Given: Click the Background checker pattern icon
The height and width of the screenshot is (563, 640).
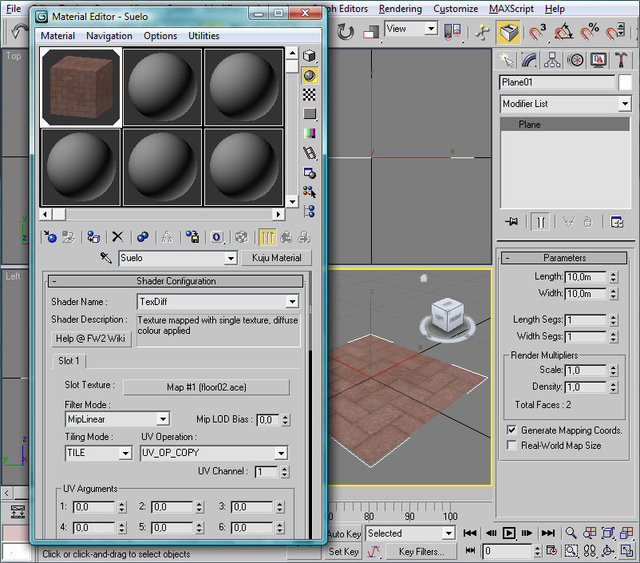Looking at the screenshot, I should pos(310,95).
